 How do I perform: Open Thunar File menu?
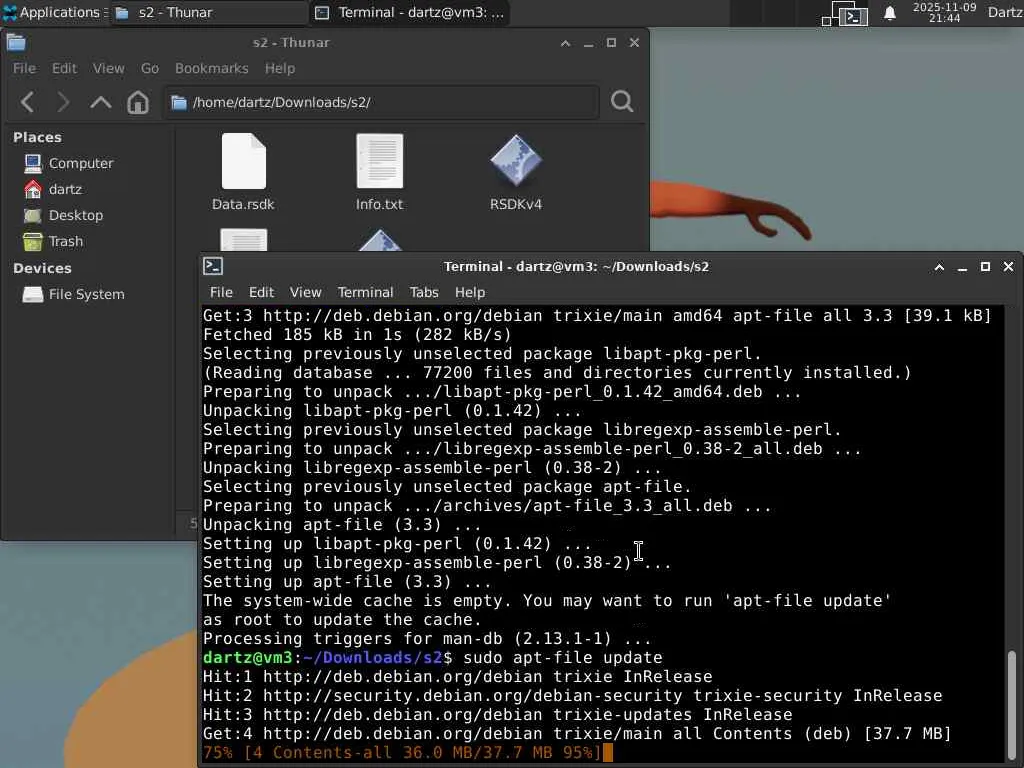[24, 68]
